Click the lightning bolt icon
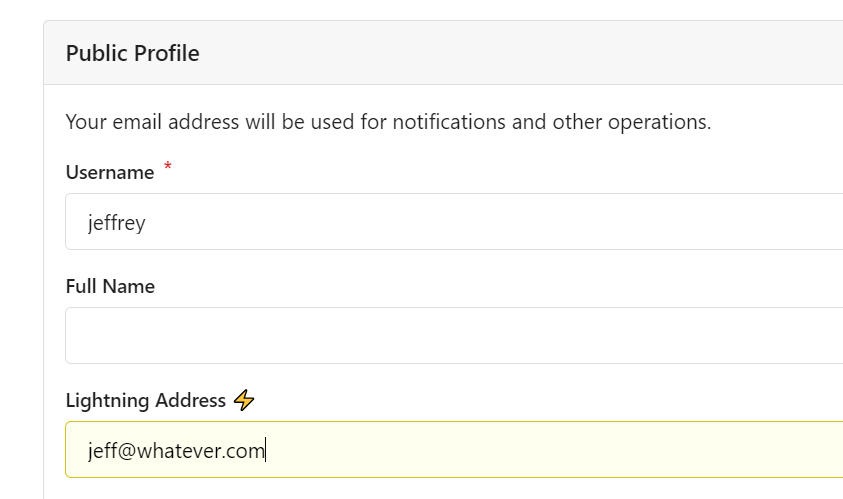The height and width of the screenshot is (499, 843). click(x=244, y=401)
